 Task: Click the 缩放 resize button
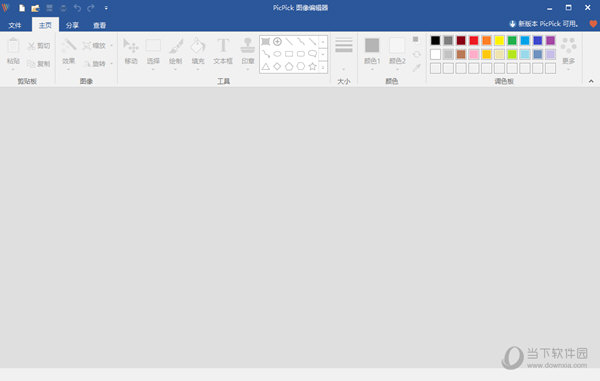[x=95, y=46]
